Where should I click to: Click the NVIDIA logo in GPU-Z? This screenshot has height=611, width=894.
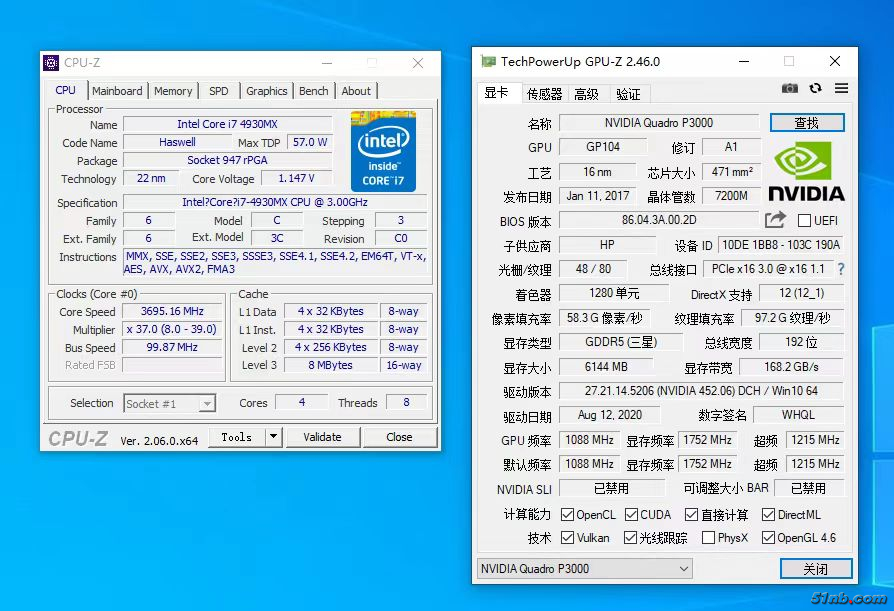click(806, 171)
